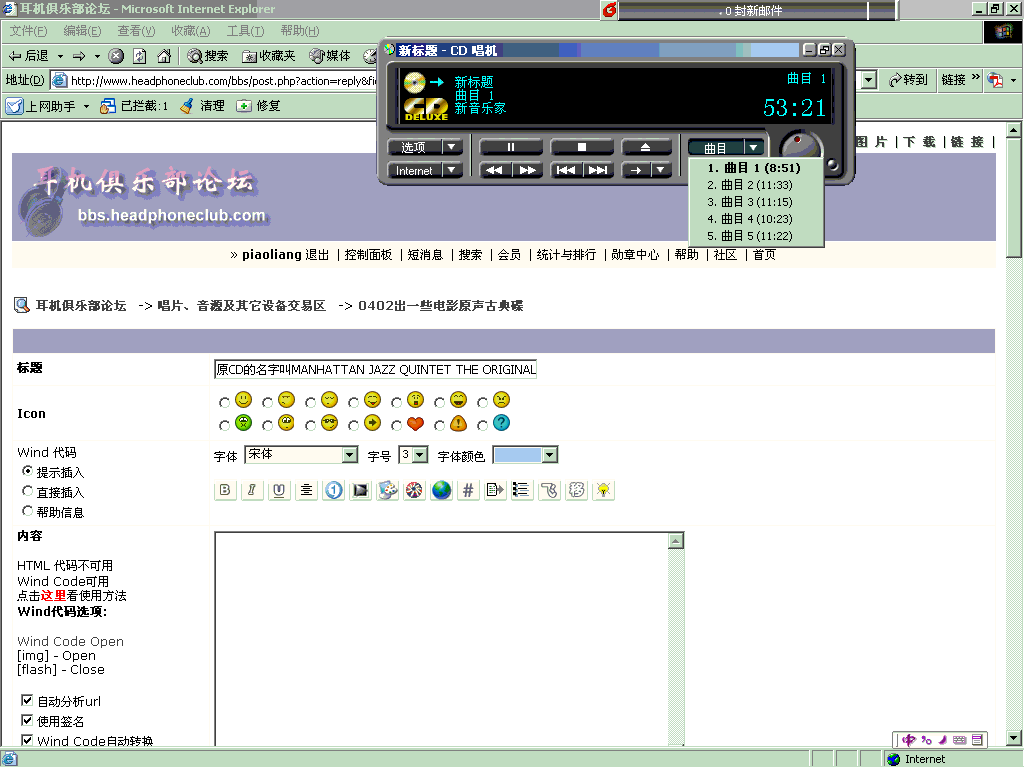Pause playback in the CD player
Viewport: 1024px width, 768px height.
click(511, 147)
